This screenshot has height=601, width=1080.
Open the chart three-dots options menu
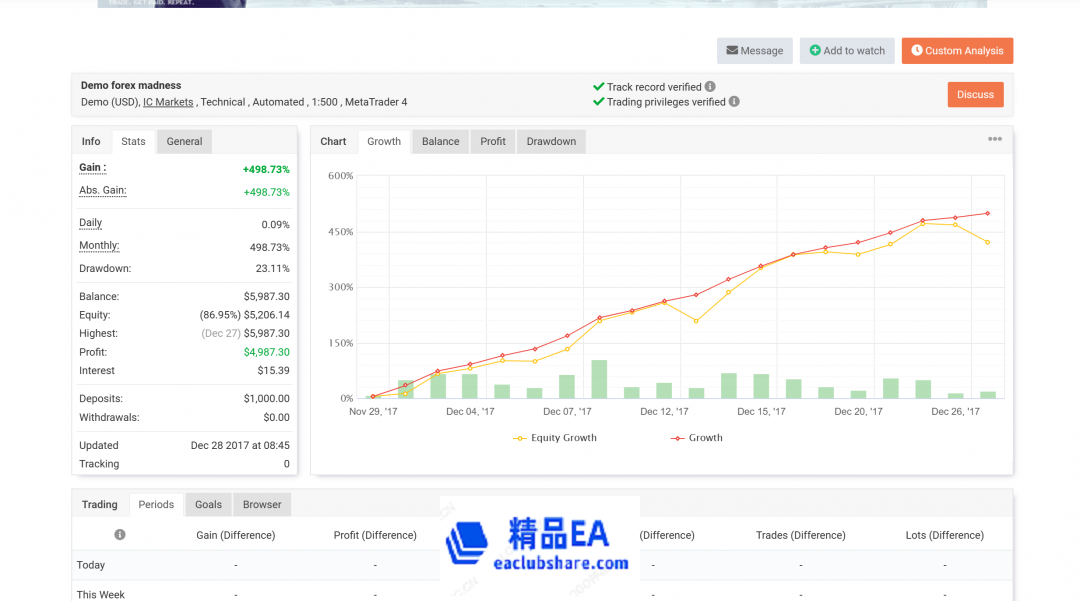tap(994, 140)
